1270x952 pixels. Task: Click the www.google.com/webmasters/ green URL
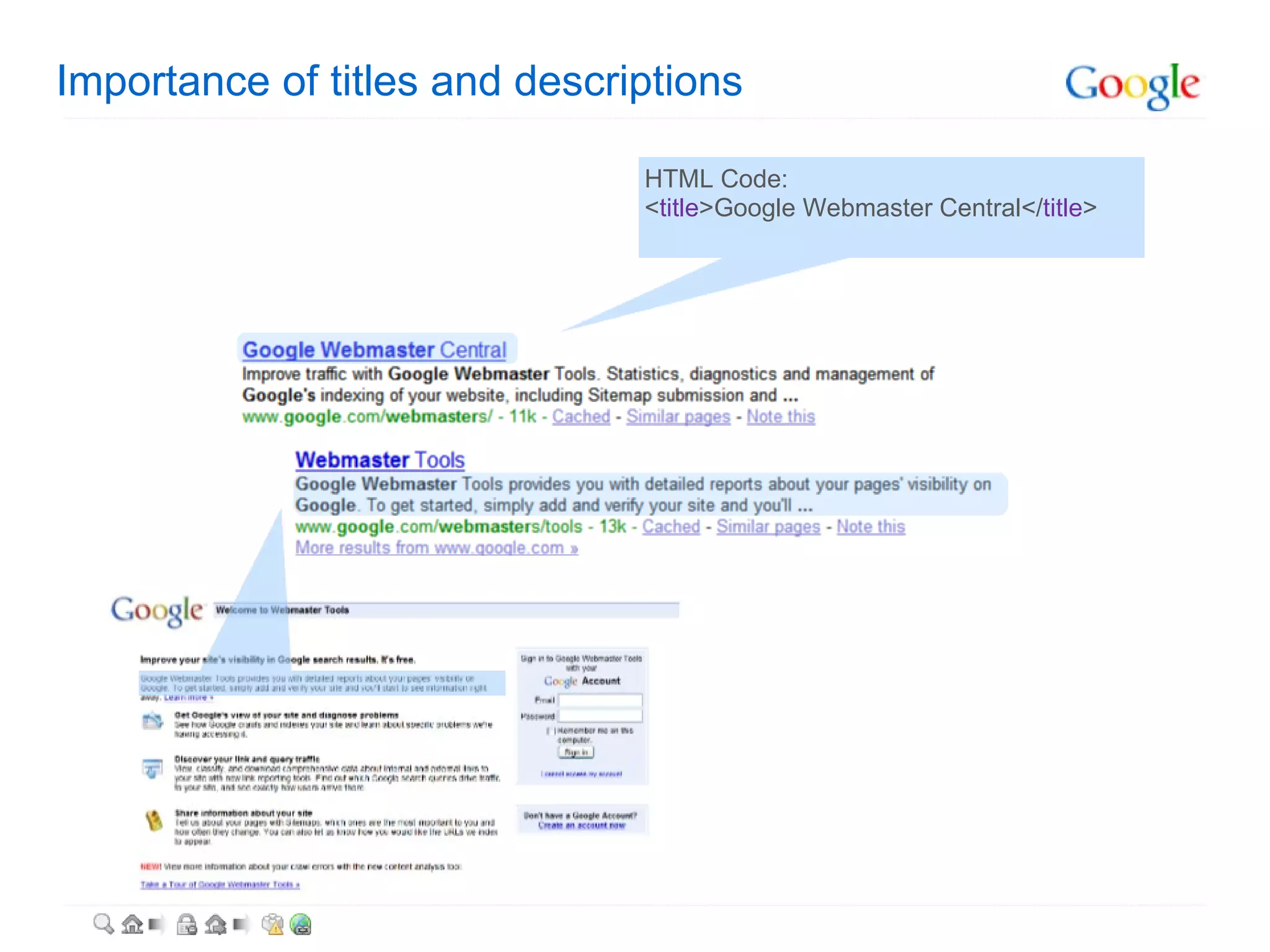[x=367, y=416]
